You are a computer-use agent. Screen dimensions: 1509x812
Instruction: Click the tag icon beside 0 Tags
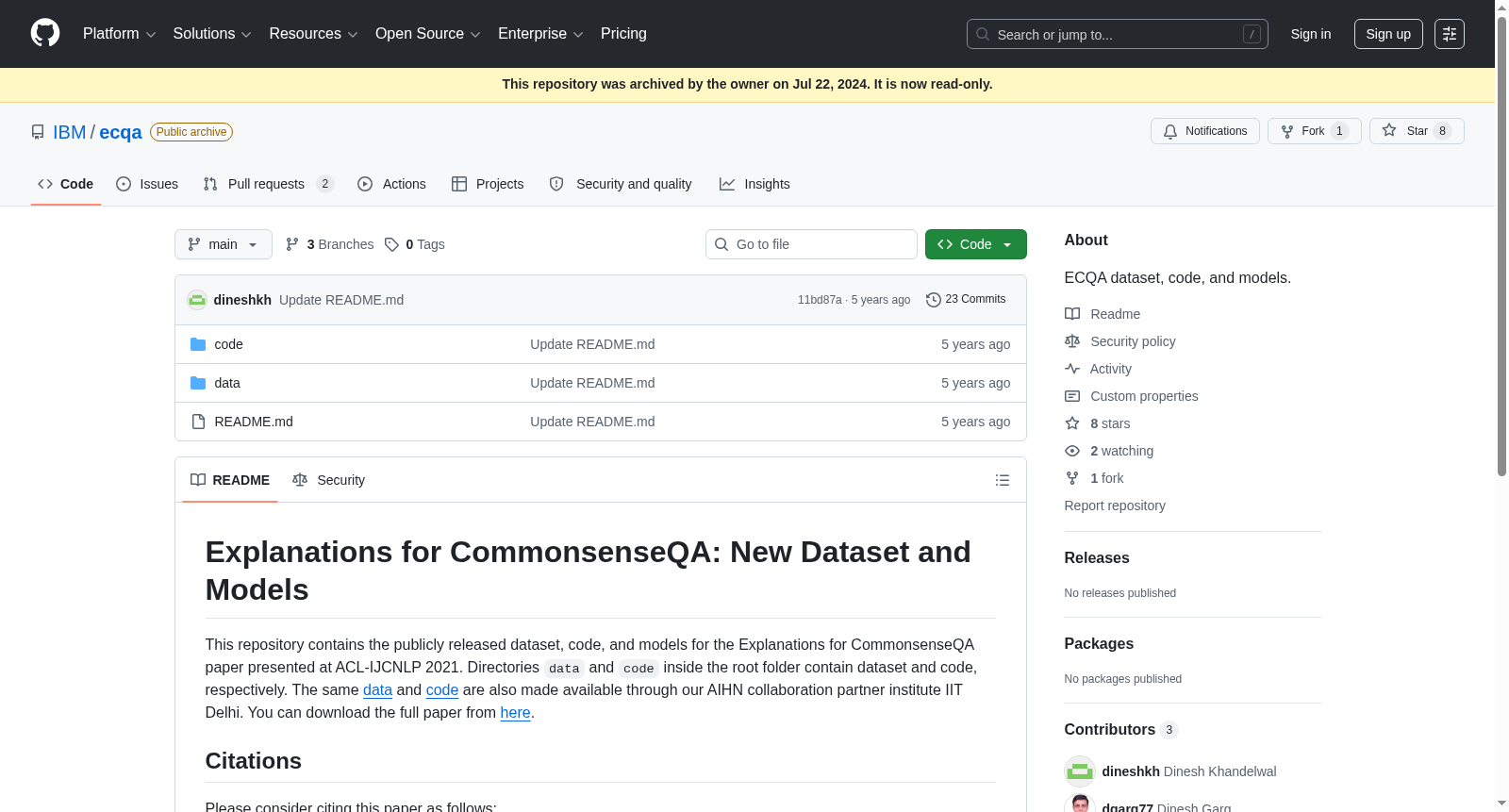[x=391, y=244]
